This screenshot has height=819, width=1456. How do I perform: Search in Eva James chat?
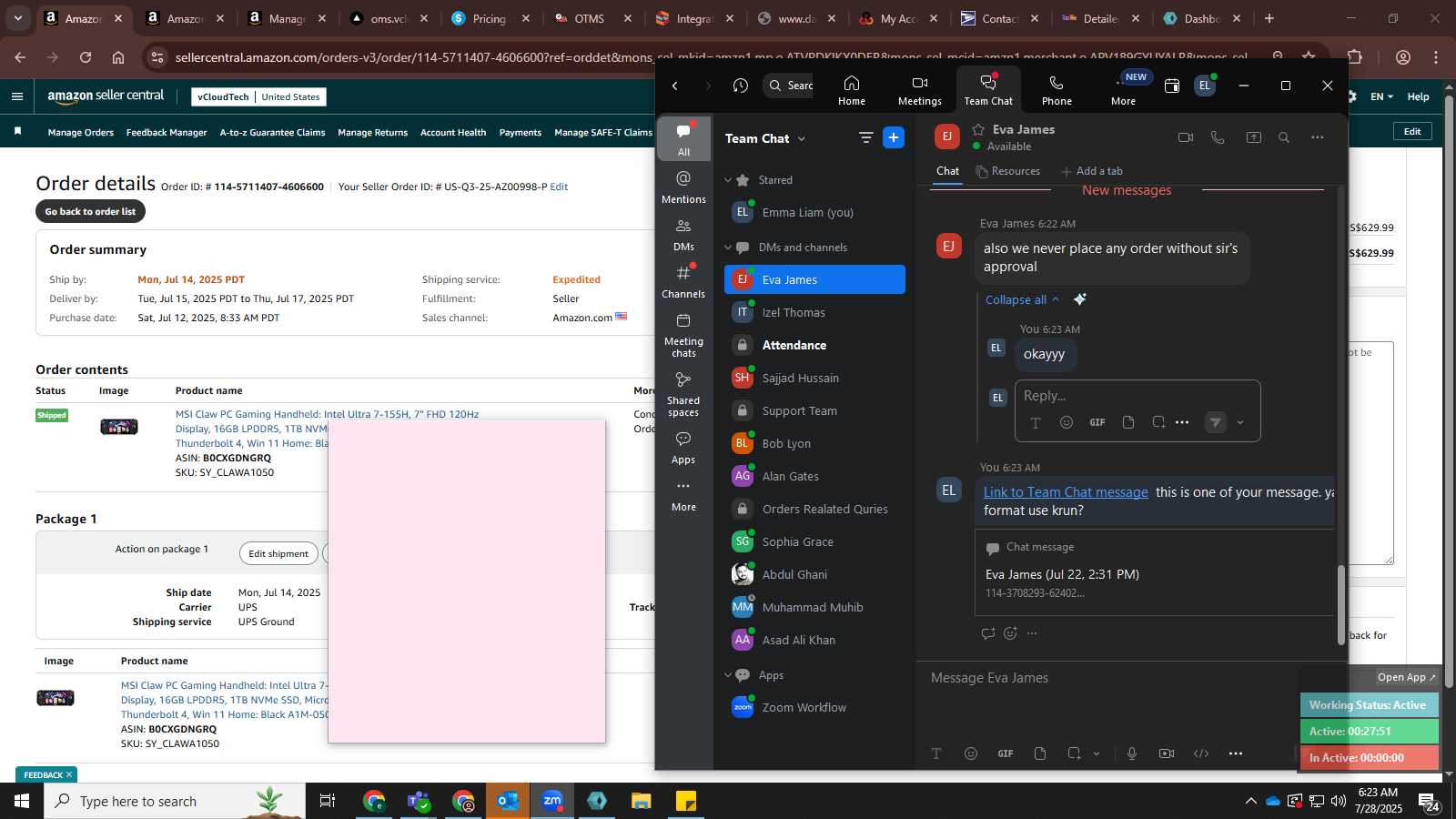[x=1284, y=137]
